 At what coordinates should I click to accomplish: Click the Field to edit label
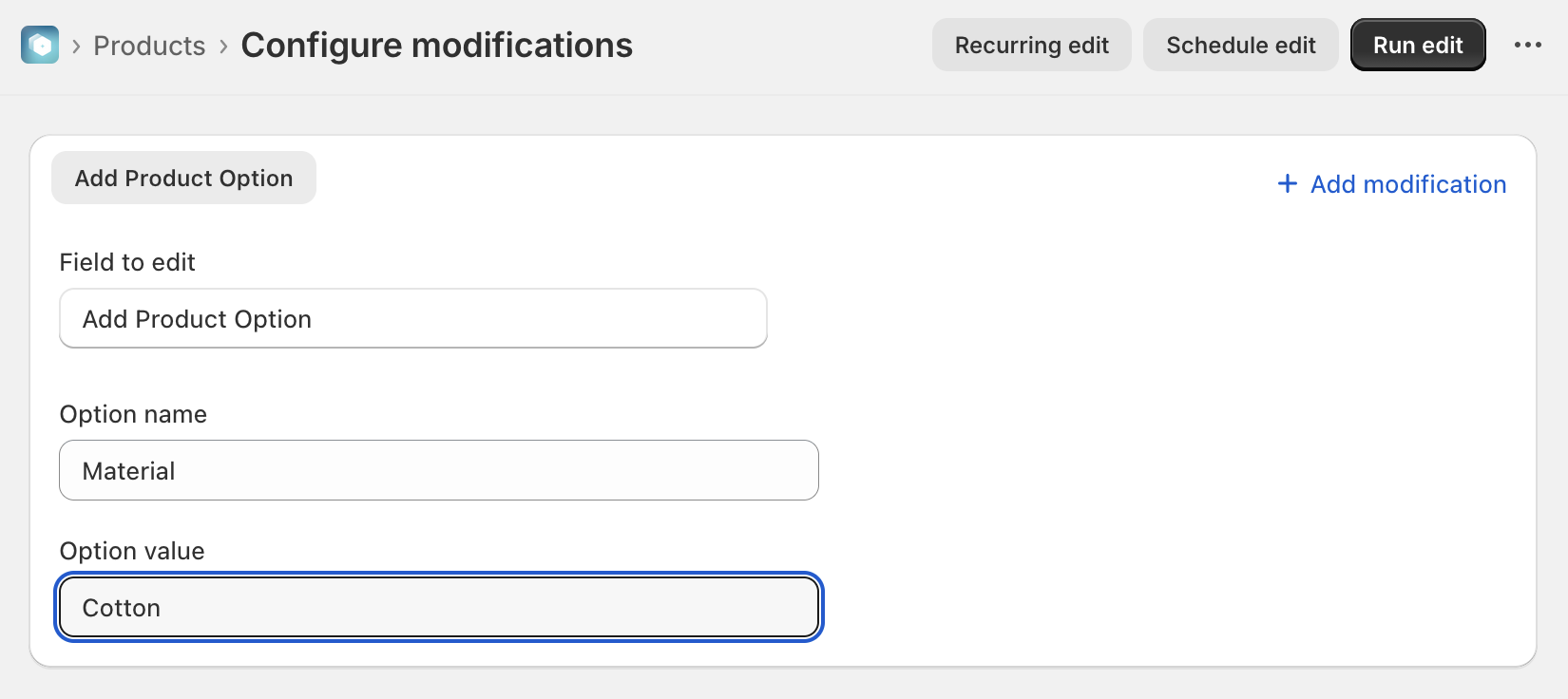[x=127, y=262]
